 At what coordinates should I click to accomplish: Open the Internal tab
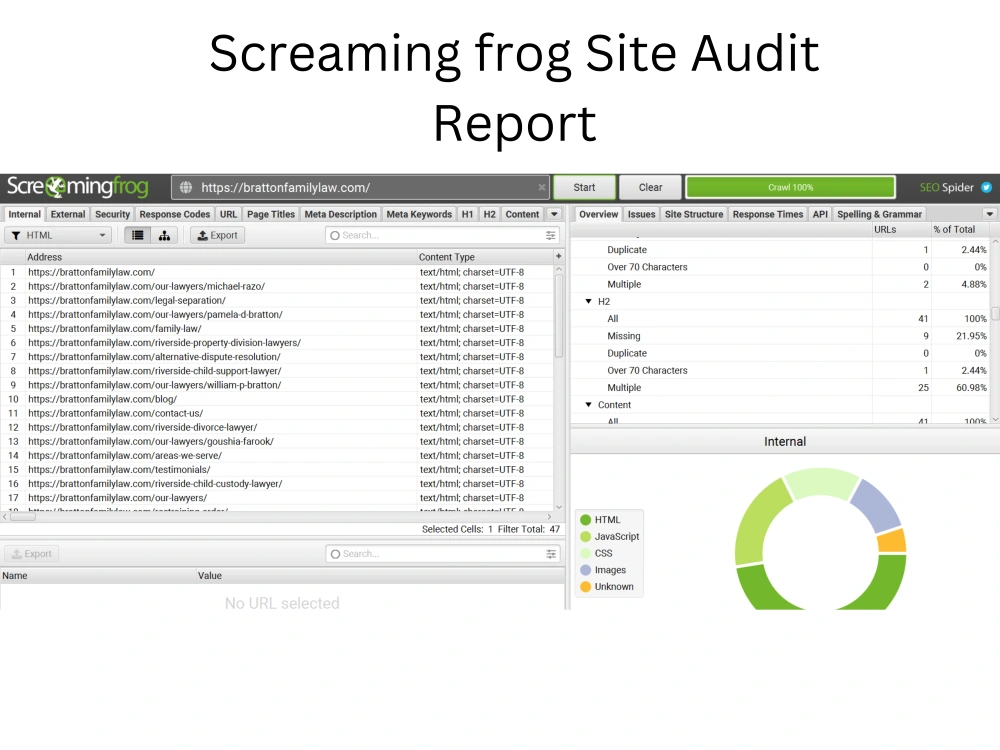tap(24, 214)
